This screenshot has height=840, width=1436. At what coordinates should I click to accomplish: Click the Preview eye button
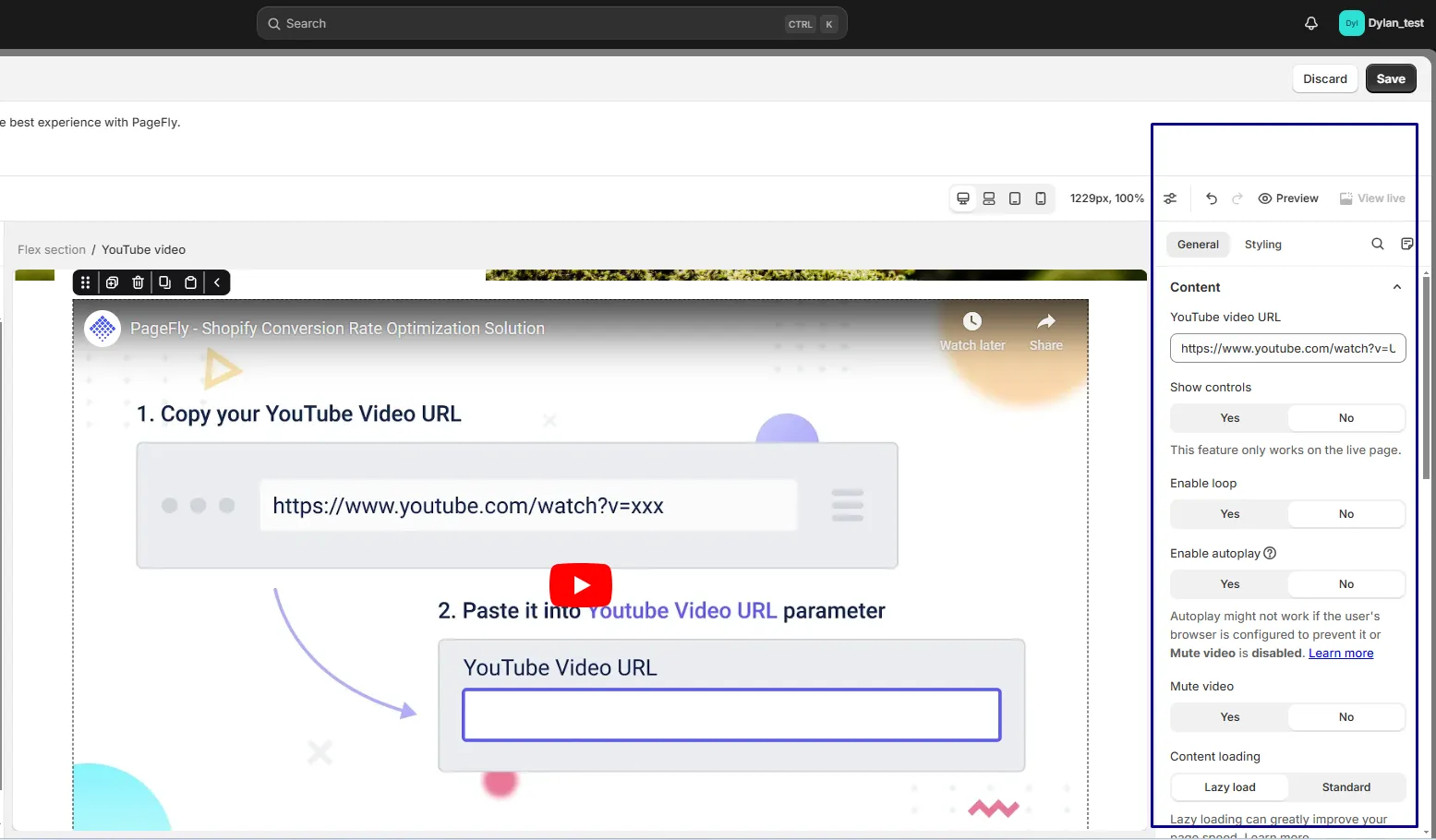pos(1288,198)
